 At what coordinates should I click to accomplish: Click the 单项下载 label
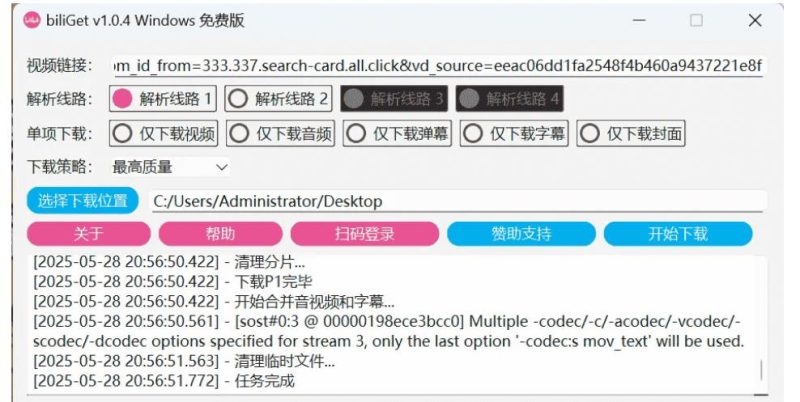59,134
